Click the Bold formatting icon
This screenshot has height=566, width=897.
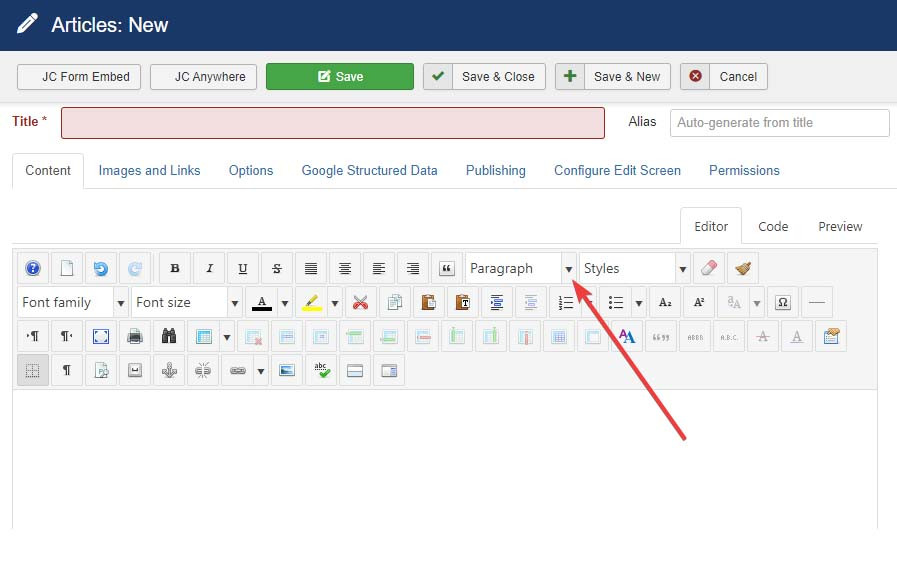tap(176, 268)
